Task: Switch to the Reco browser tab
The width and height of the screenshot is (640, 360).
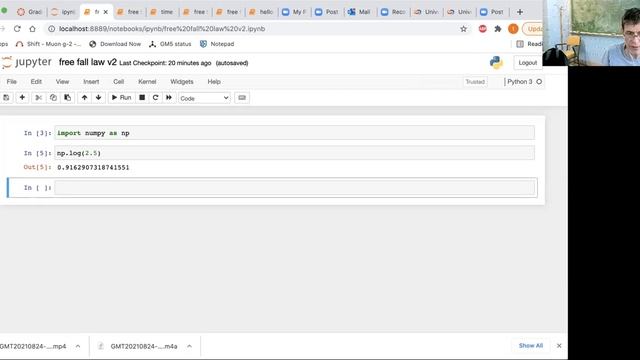Action: (393, 12)
